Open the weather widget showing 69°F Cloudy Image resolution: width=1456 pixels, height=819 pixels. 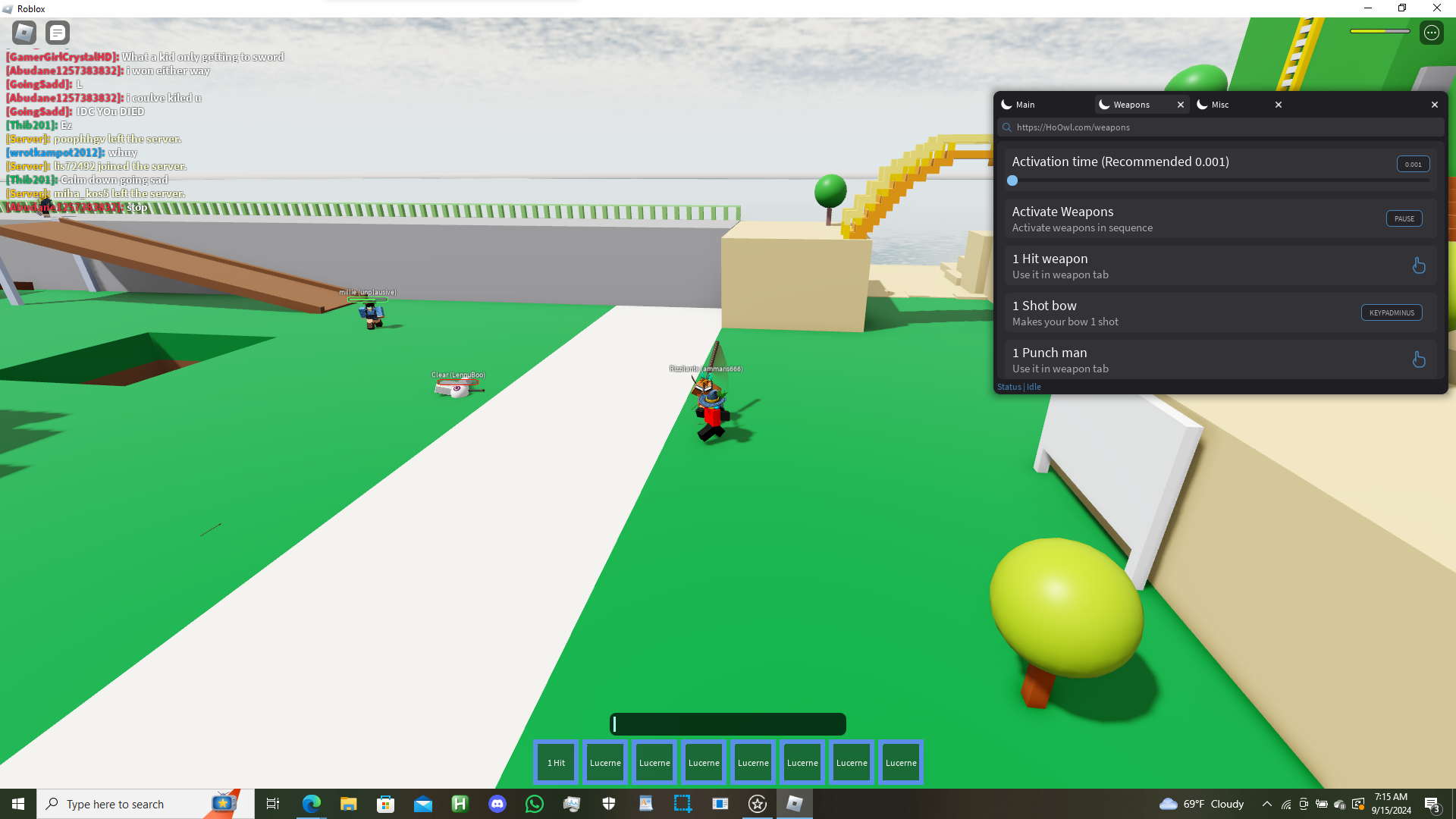click(x=1202, y=804)
